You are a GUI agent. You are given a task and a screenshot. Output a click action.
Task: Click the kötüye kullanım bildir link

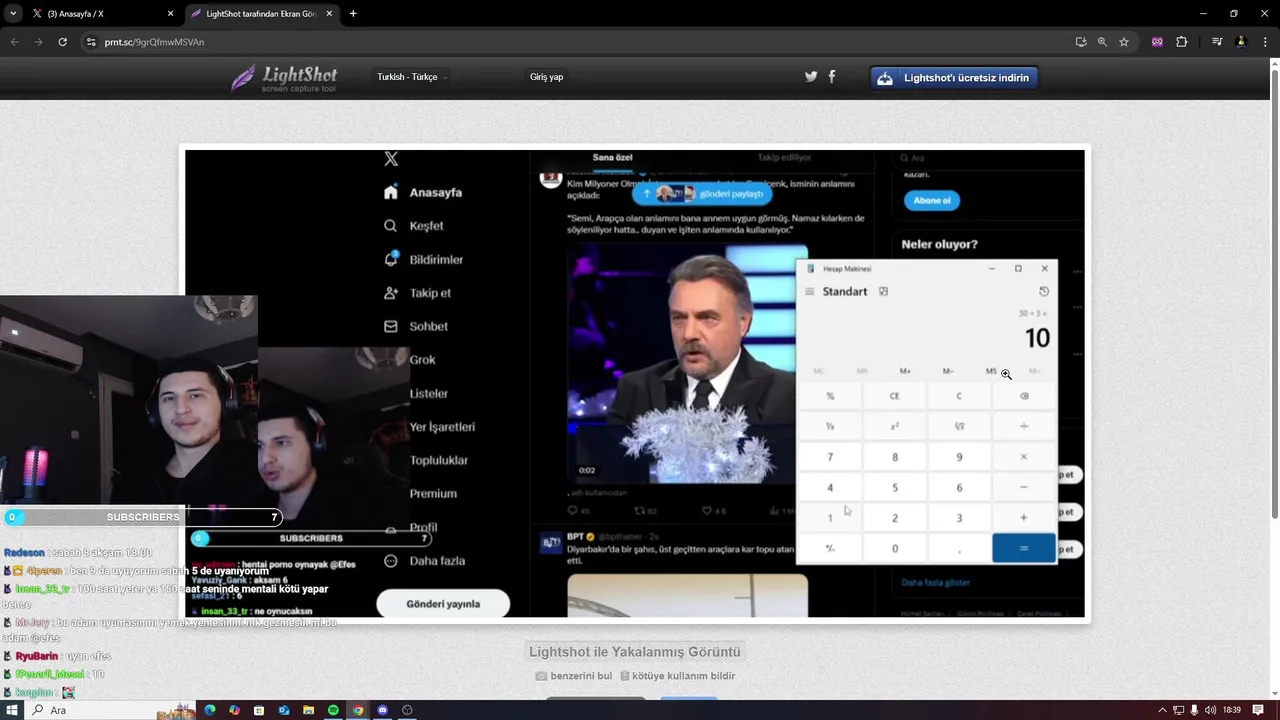(677, 676)
